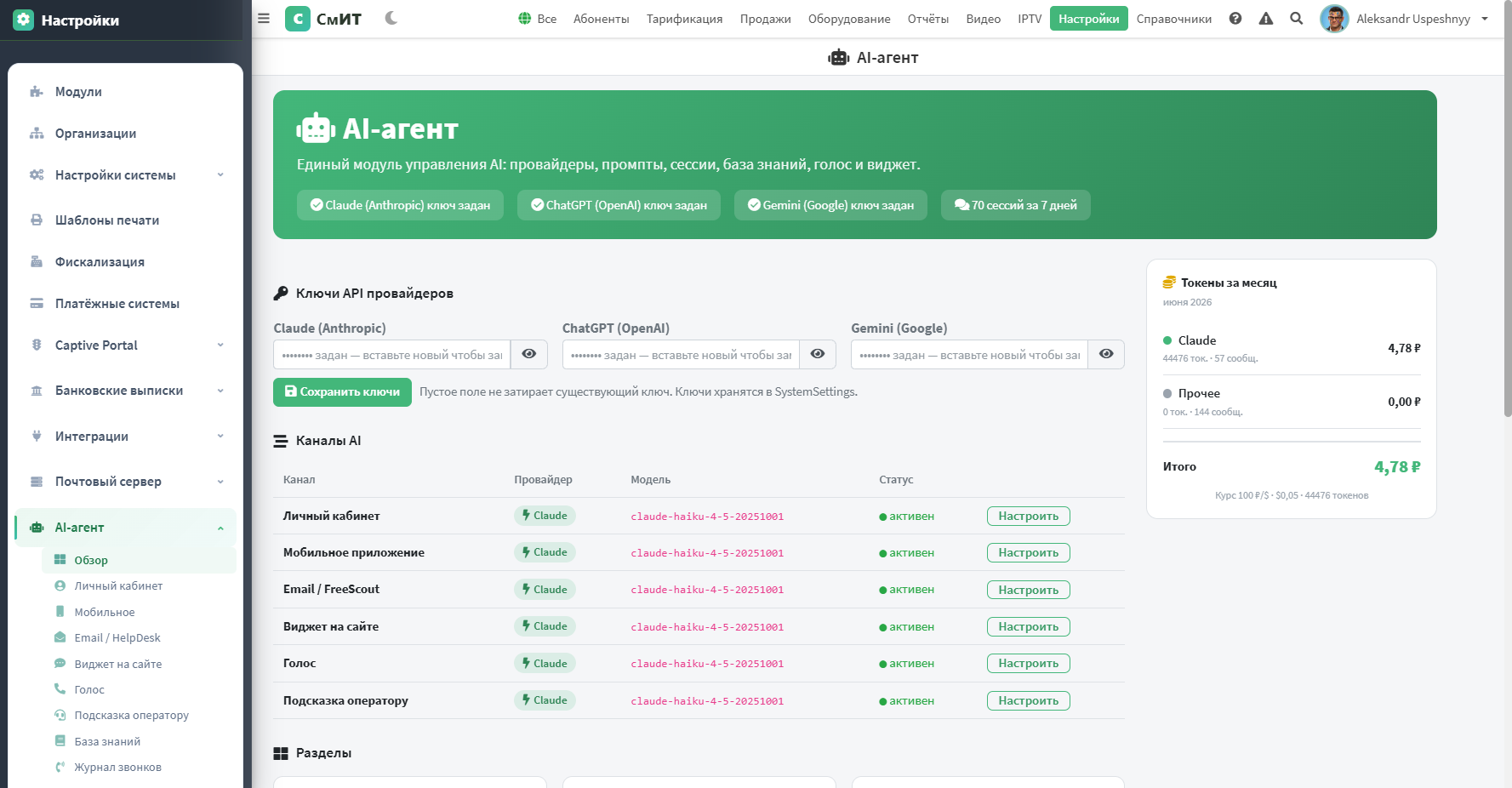Screen dimensions: 1512x788
Task: Show the ChatGPT (OpenAI) API key eye icon
Action: (x=818, y=354)
